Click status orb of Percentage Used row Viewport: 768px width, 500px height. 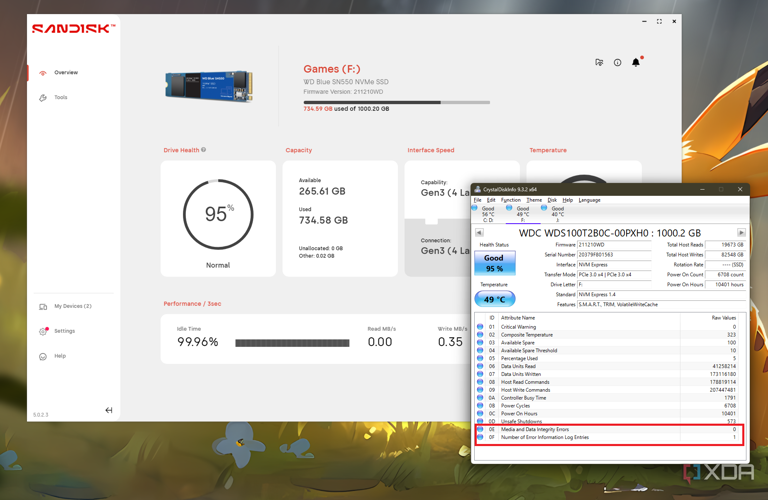(x=480, y=358)
